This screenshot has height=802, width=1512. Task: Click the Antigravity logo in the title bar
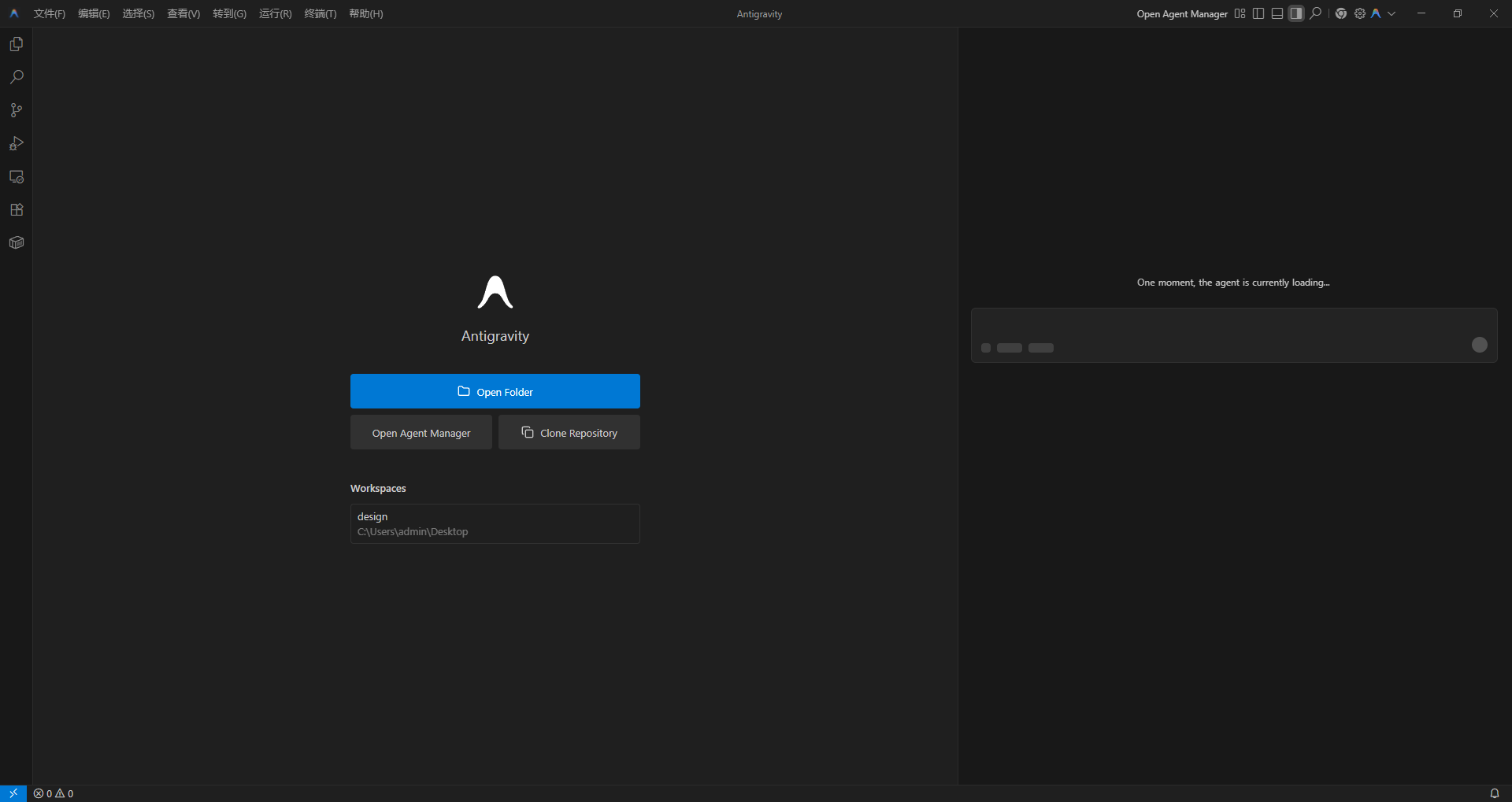pos(14,13)
